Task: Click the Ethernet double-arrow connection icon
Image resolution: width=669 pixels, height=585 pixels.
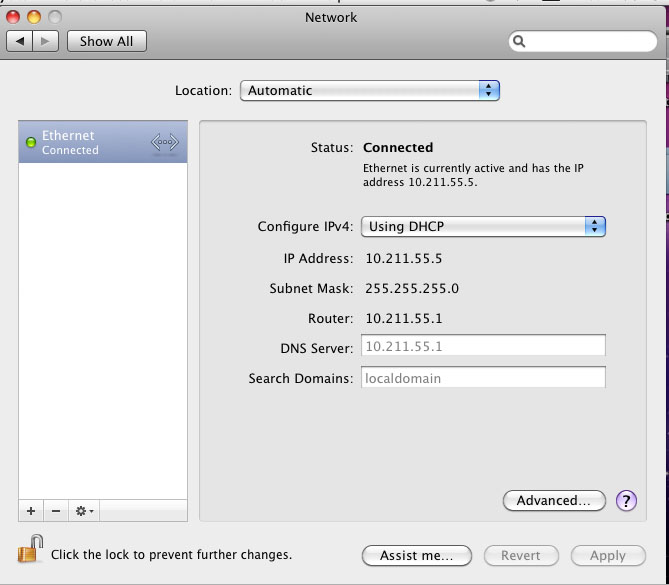Action: (165, 142)
